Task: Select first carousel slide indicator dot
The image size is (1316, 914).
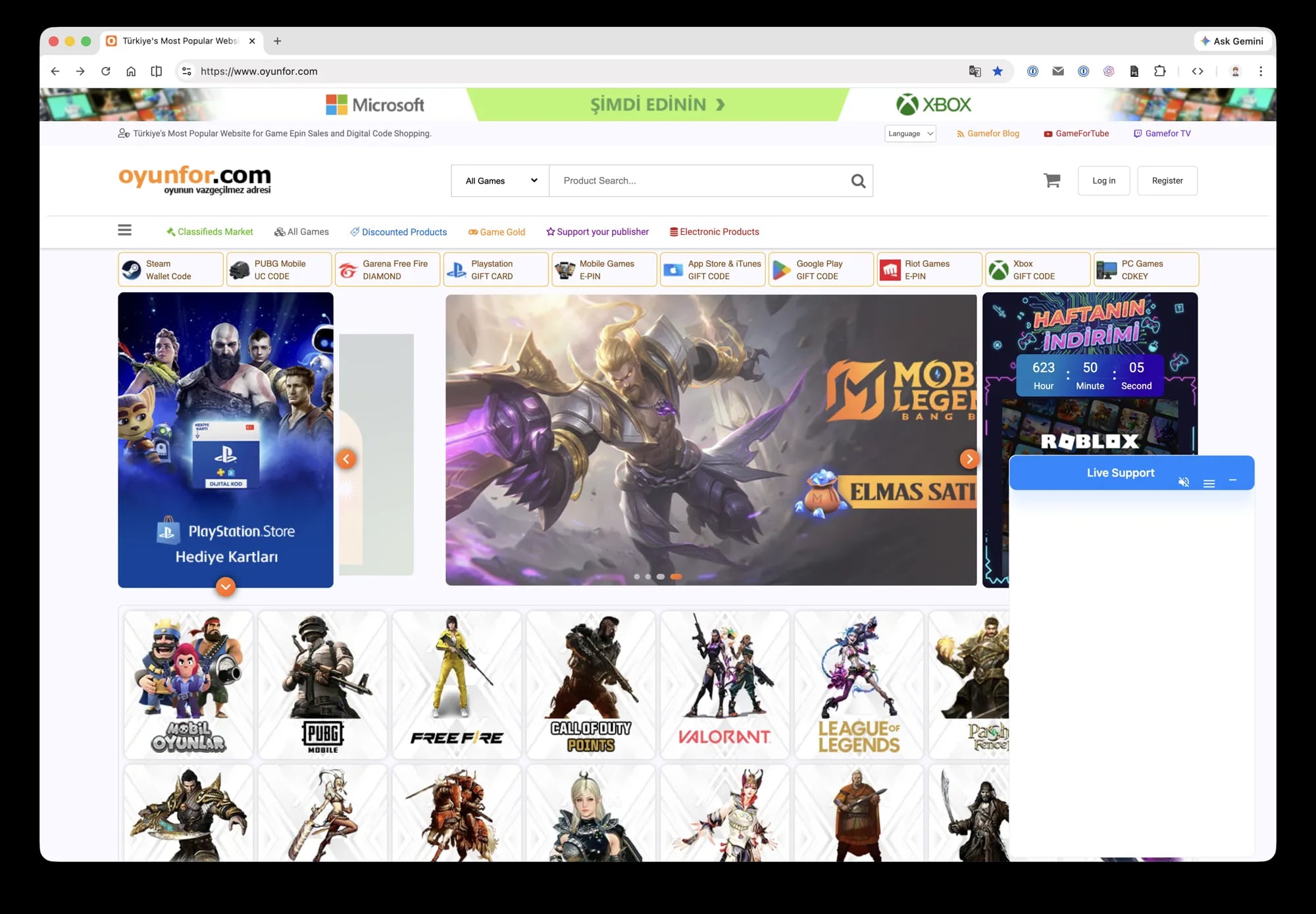Action: point(636,576)
